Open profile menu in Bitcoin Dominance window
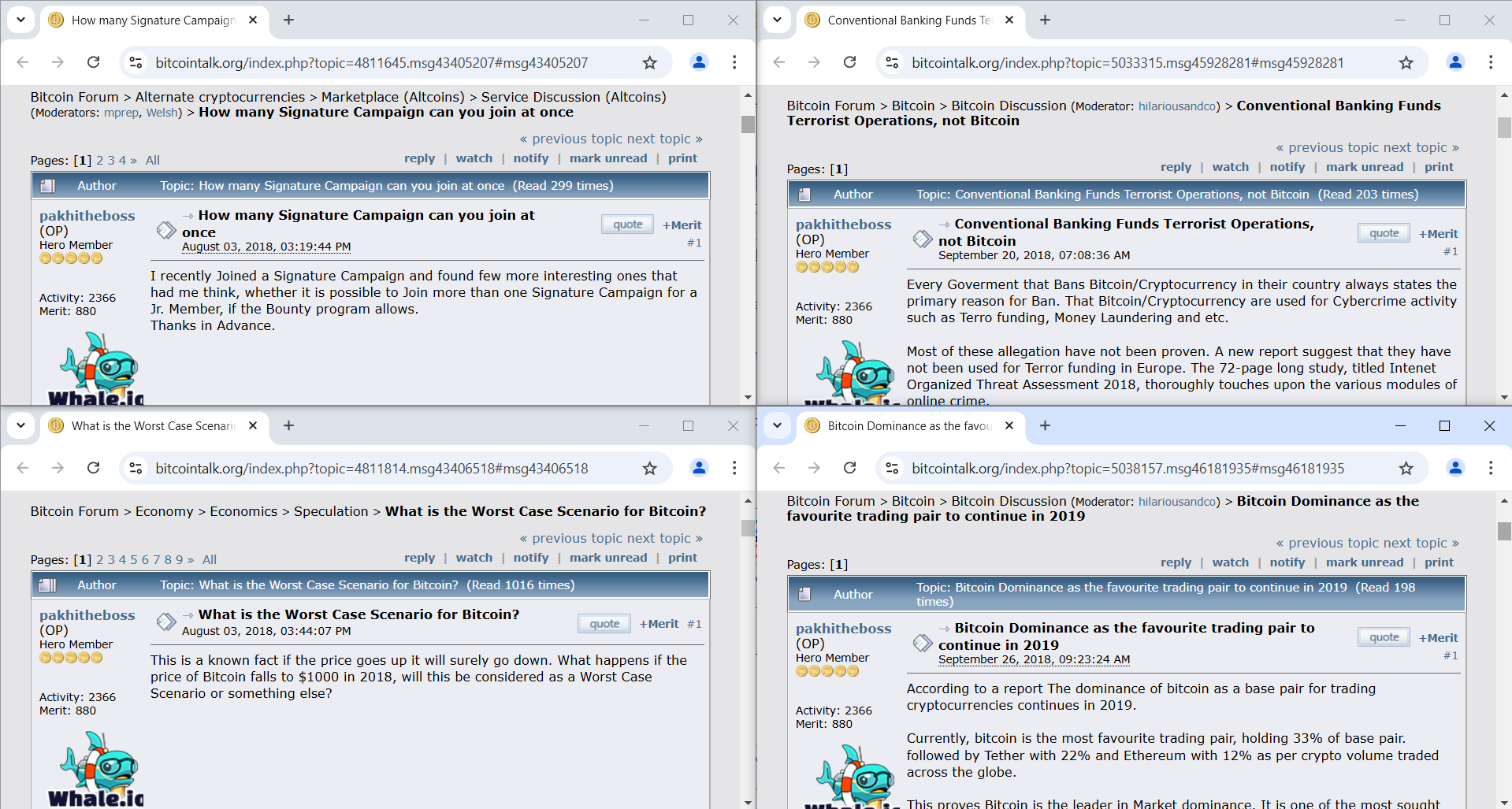Image resolution: width=1512 pixels, height=809 pixels. [x=1455, y=468]
